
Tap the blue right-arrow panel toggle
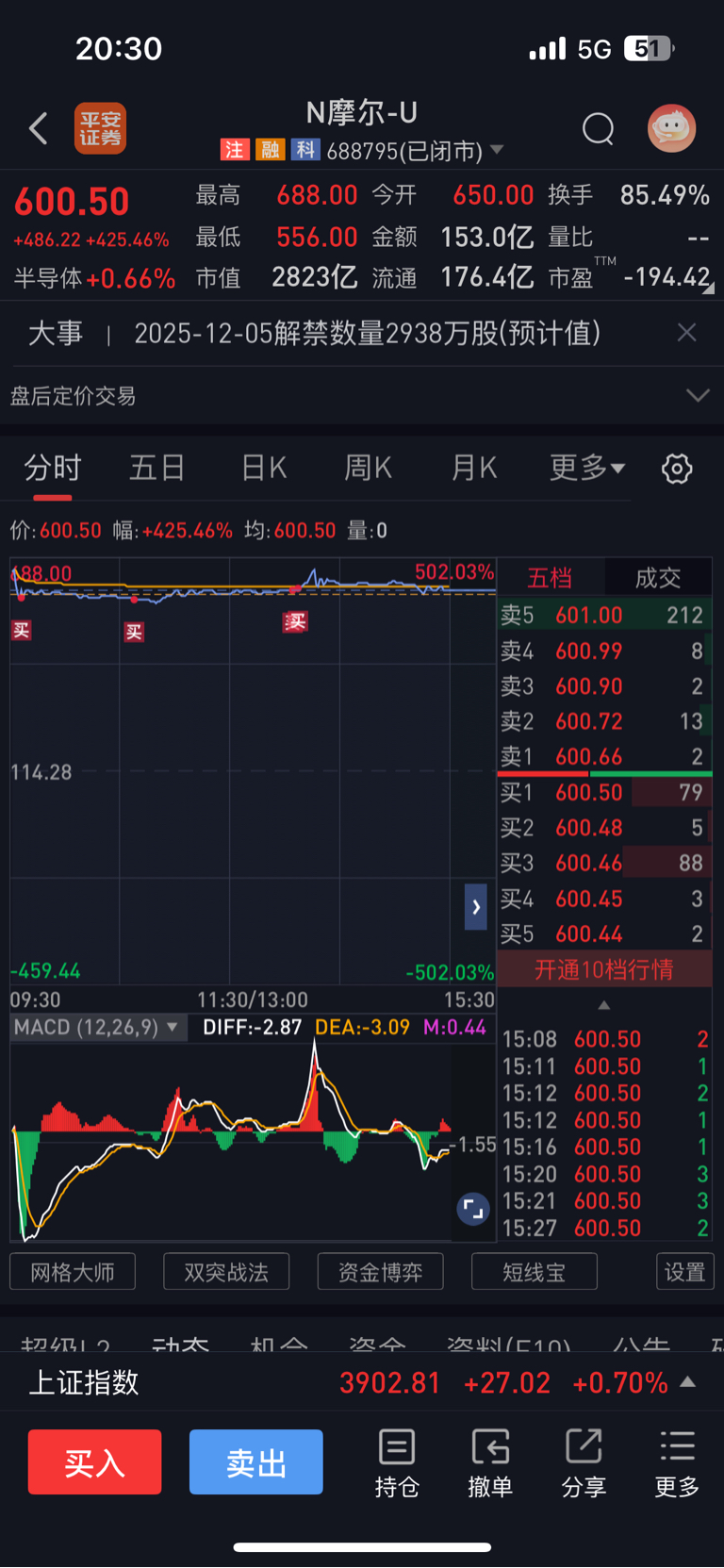pos(476,907)
